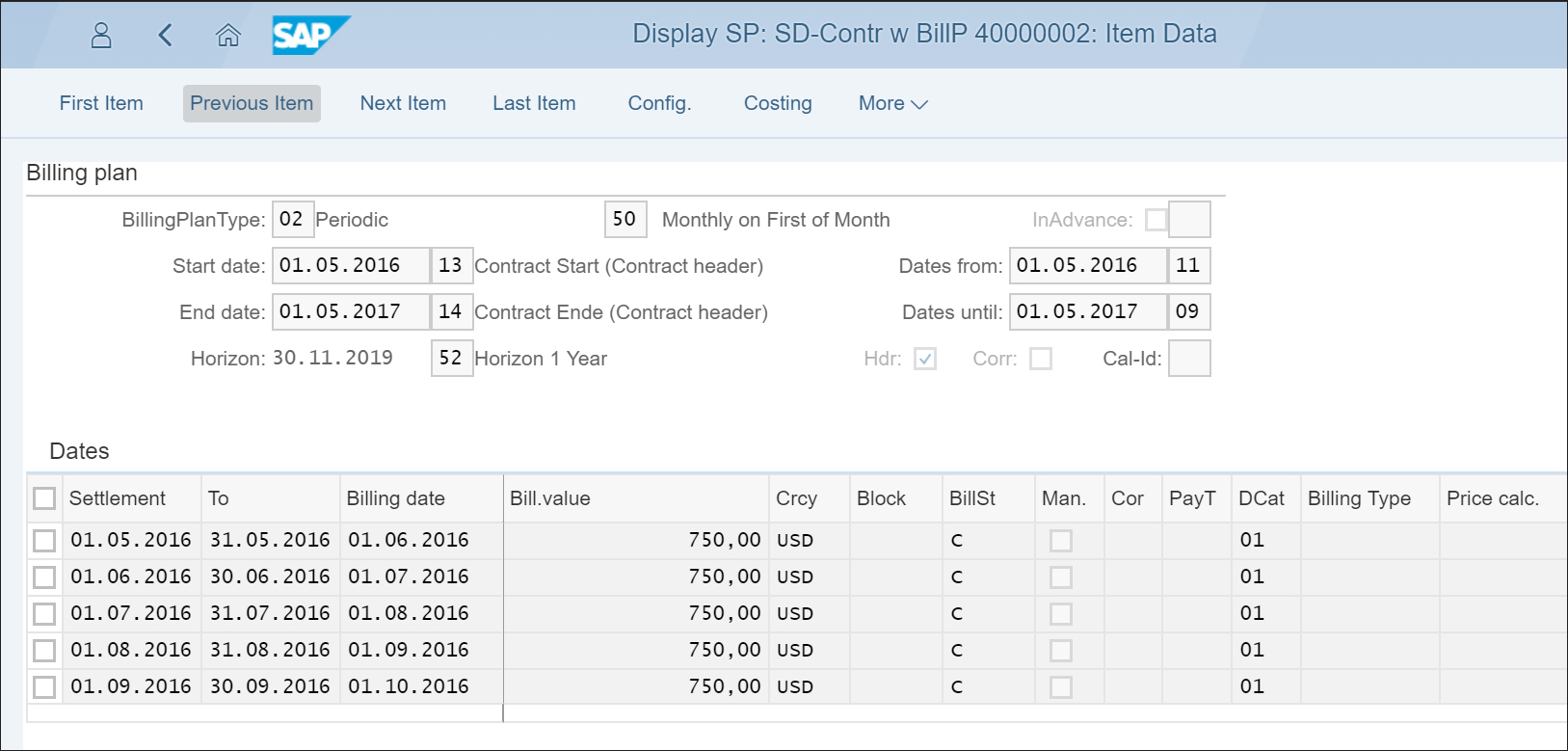Click the SAP logo
Screen dimensions: 1568x751
click(310, 36)
